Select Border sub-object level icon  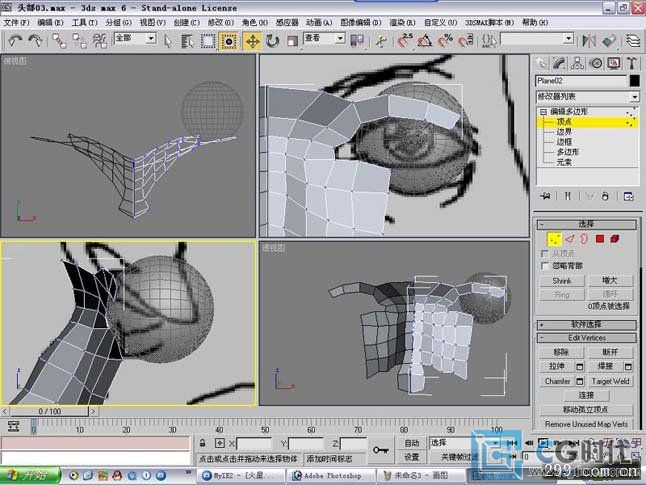(584, 239)
